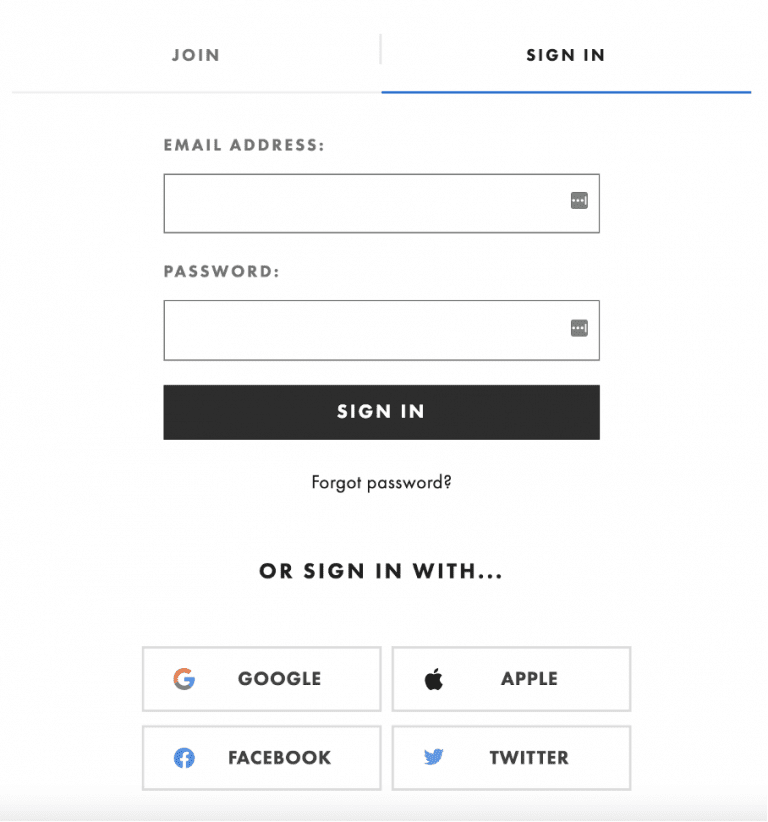Click the Twitter bird icon
The image size is (768, 822).
tap(434, 758)
